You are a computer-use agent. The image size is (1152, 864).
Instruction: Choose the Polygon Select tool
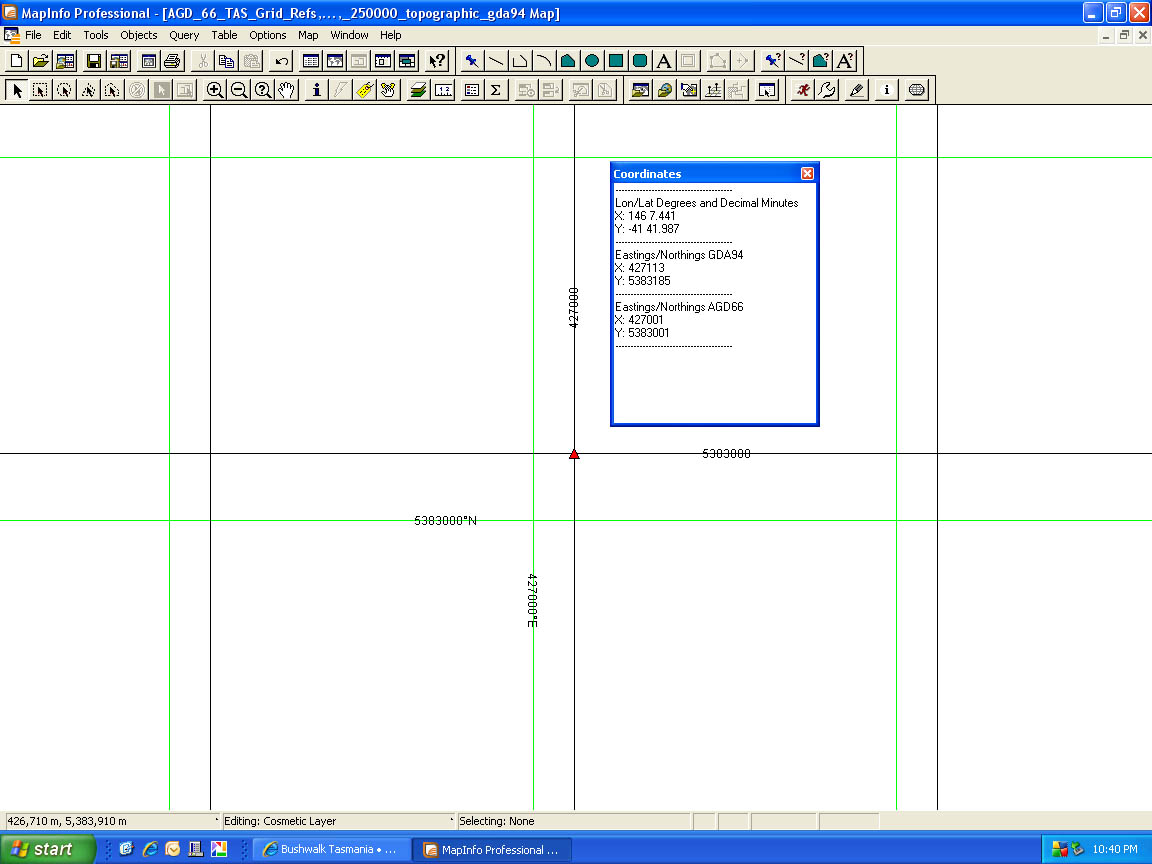point(88,90)
